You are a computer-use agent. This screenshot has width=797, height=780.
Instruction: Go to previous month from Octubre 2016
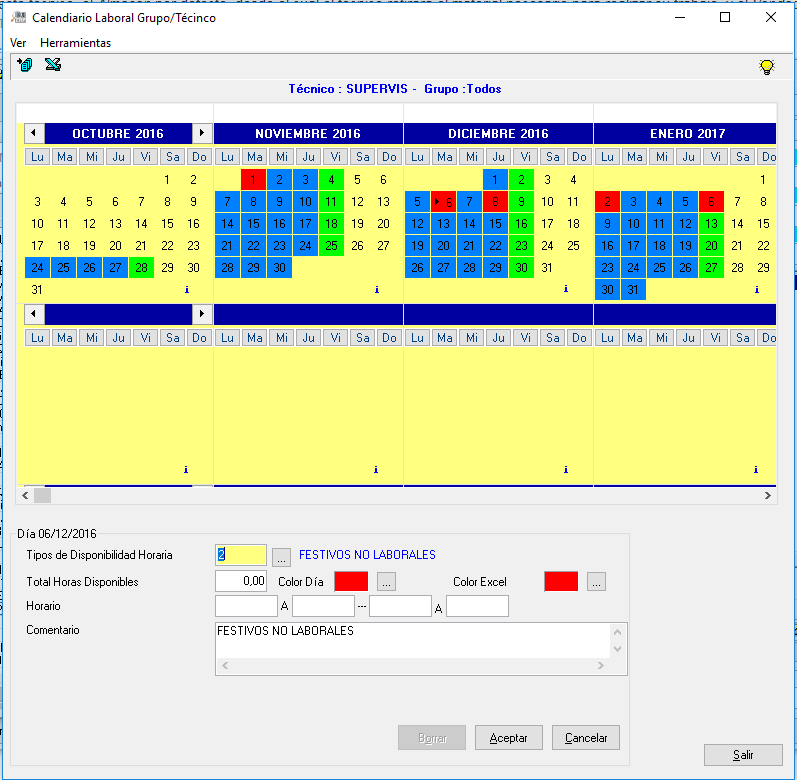pyautogui.click(x=34, y=133)
